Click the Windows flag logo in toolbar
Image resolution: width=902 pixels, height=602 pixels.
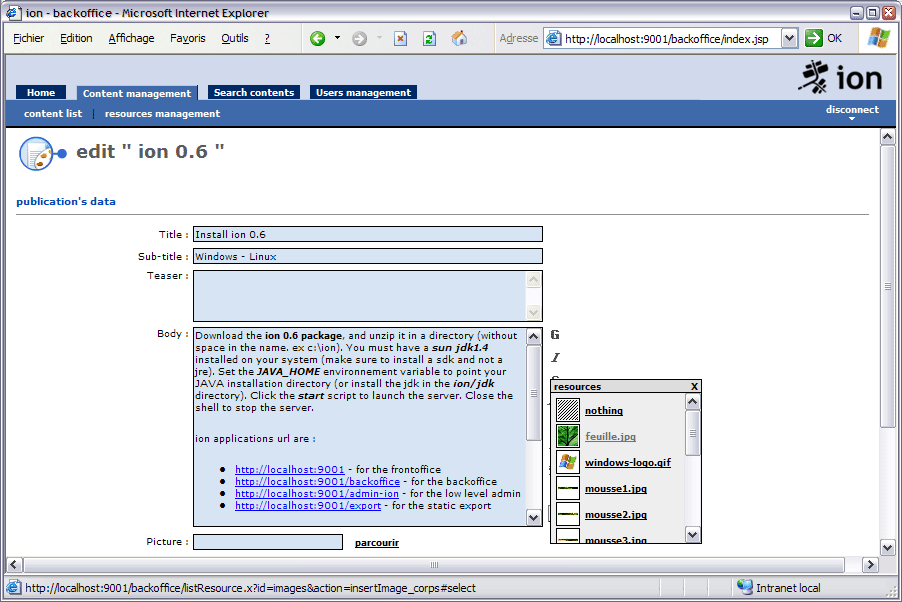tap(878, 39)
